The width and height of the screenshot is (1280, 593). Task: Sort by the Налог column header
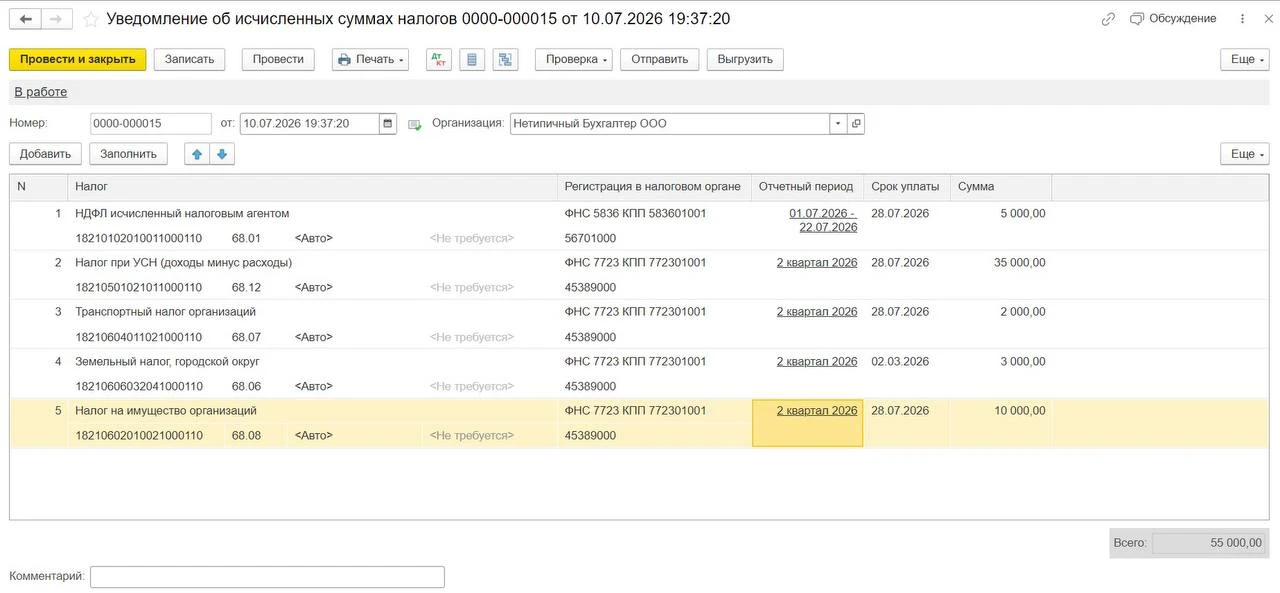312,187
